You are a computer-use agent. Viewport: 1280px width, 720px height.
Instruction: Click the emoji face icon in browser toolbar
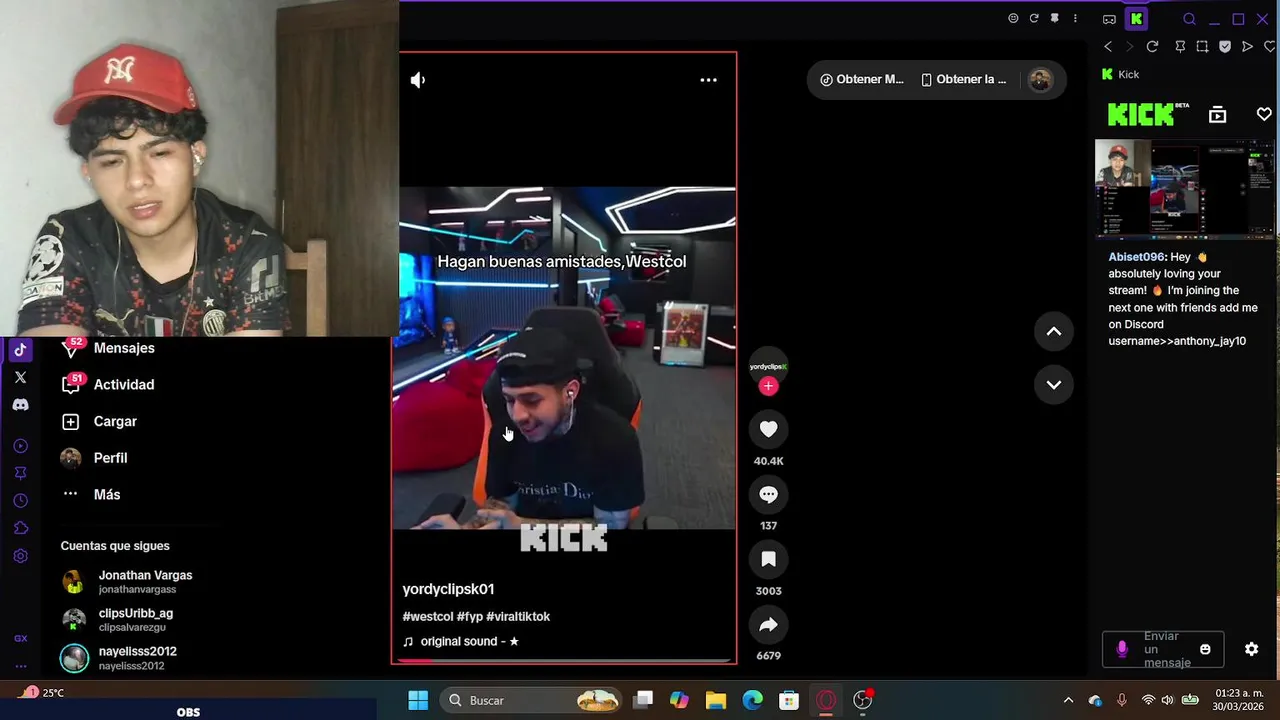coord(1013,19)
